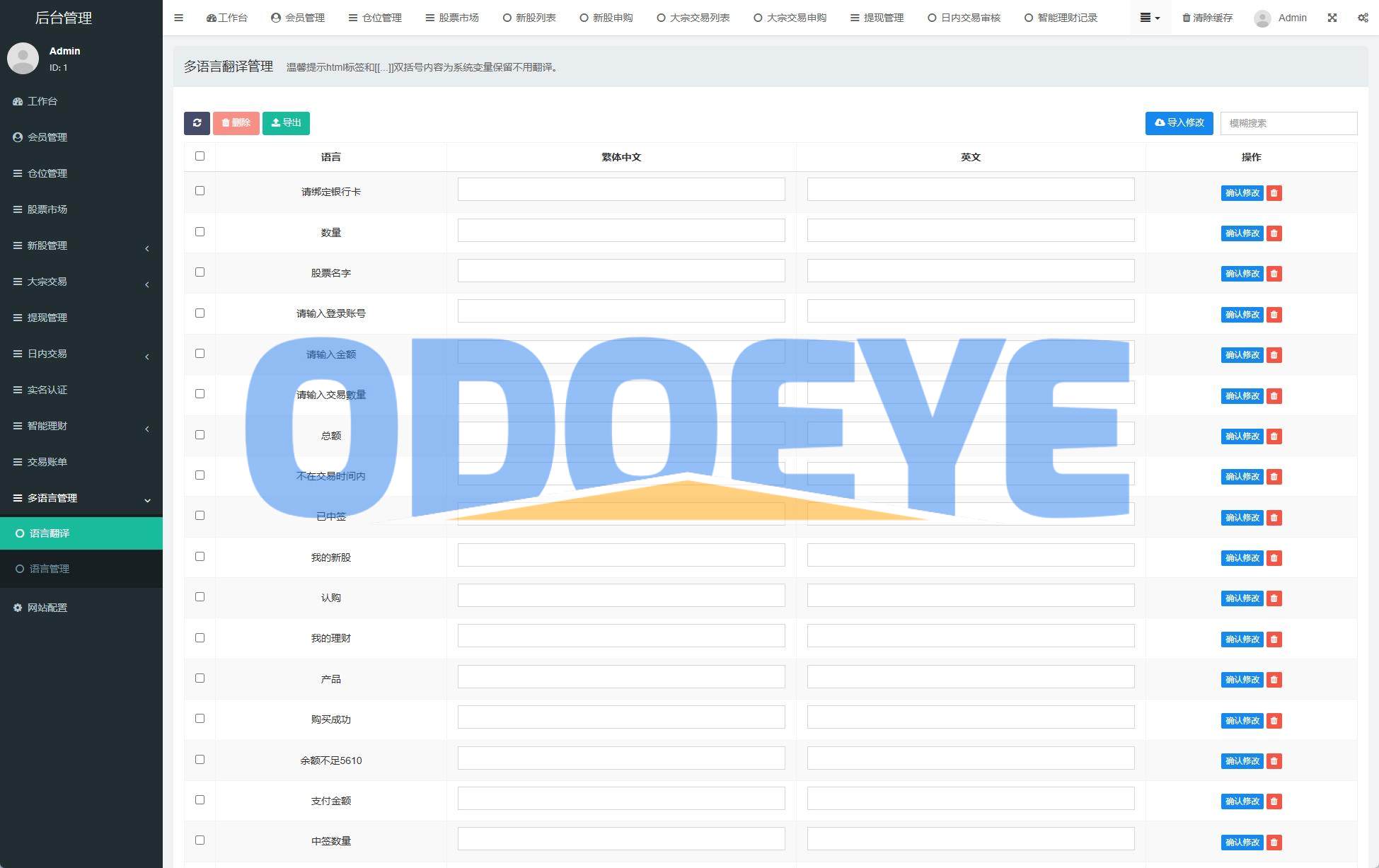The width and height of the screenshot is (1379, 868).
Task: Click trash icon for 支付金额 row
Action: pos(1274,802)
